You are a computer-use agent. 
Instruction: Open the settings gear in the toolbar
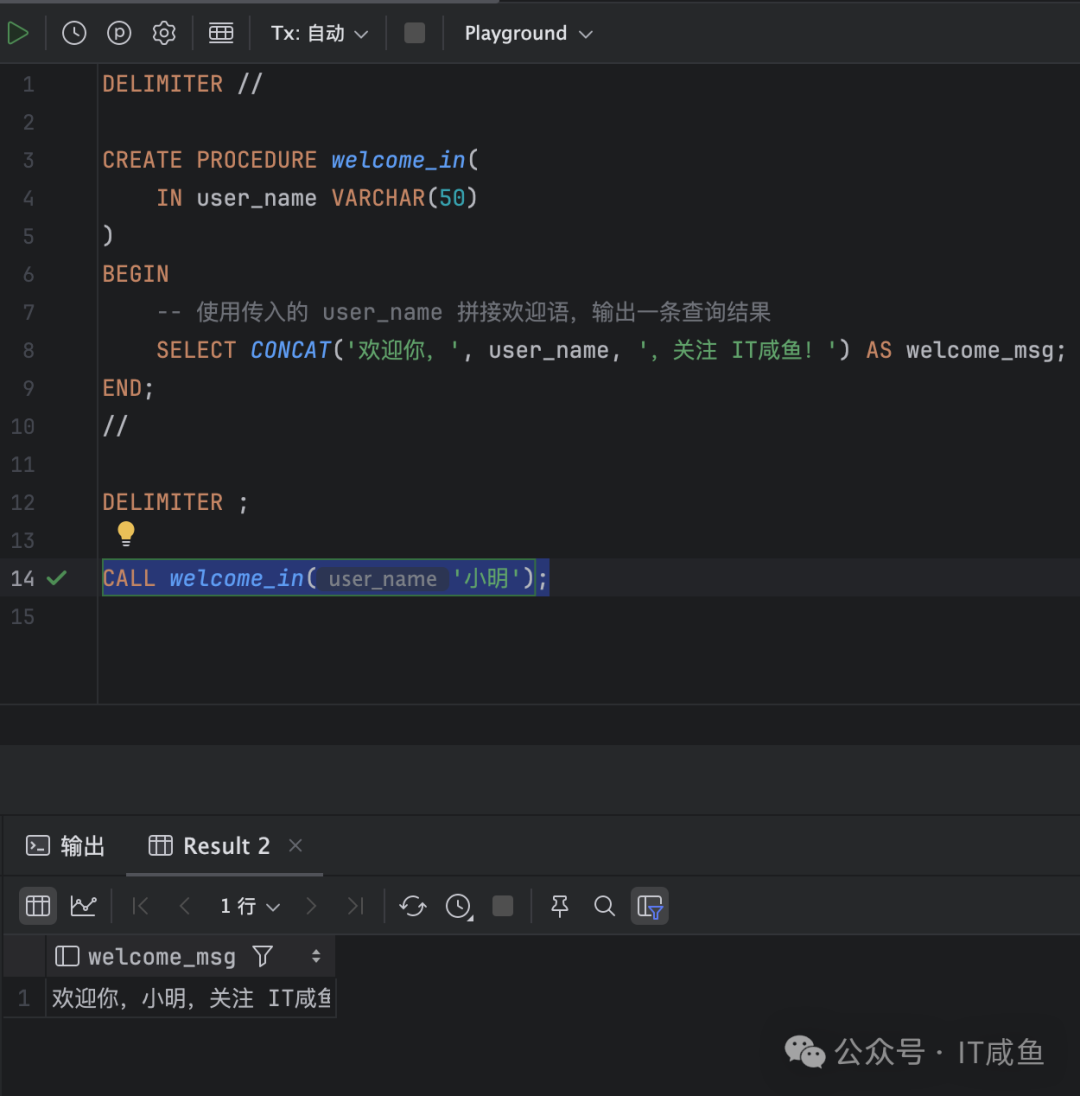pyautogui.click(x=163, y=32)
